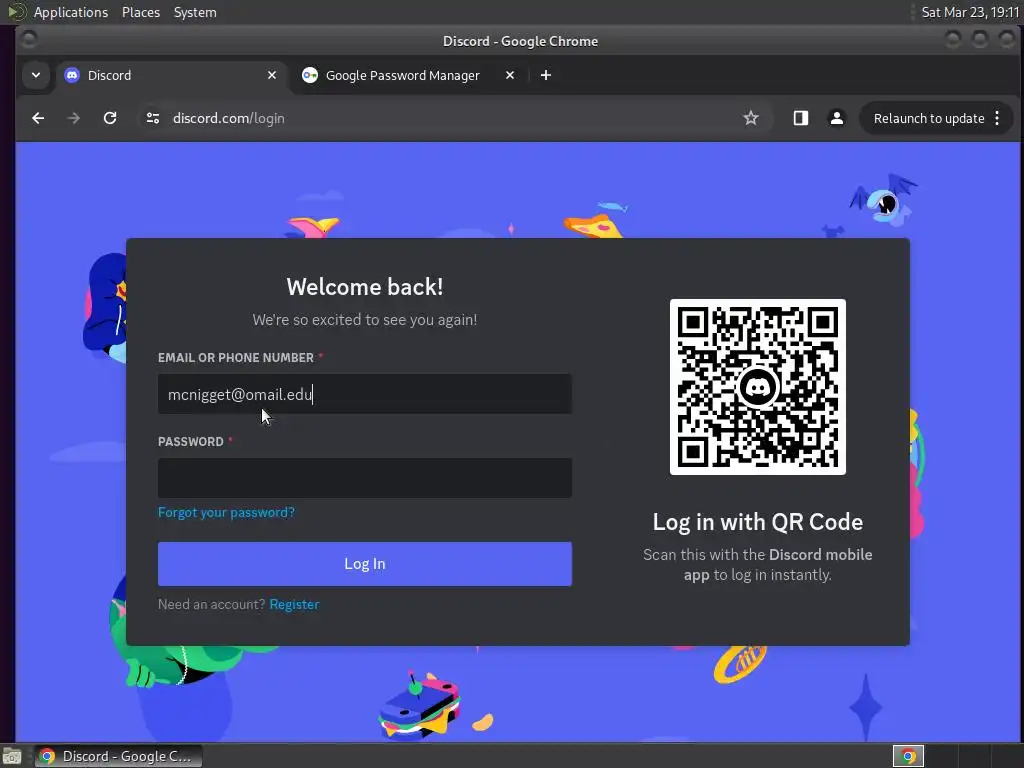Click the Log In button

364,564
